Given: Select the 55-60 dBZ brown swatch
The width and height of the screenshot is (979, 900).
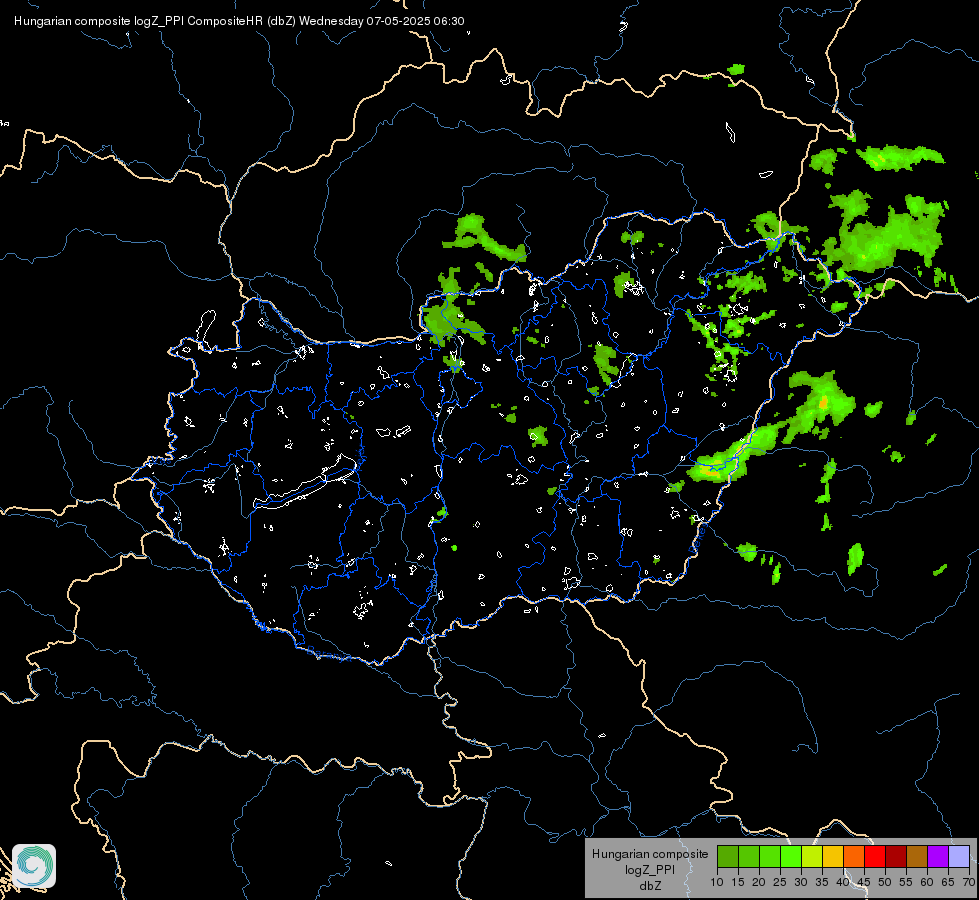Looking at the screenshot, I should coord(917,856).
